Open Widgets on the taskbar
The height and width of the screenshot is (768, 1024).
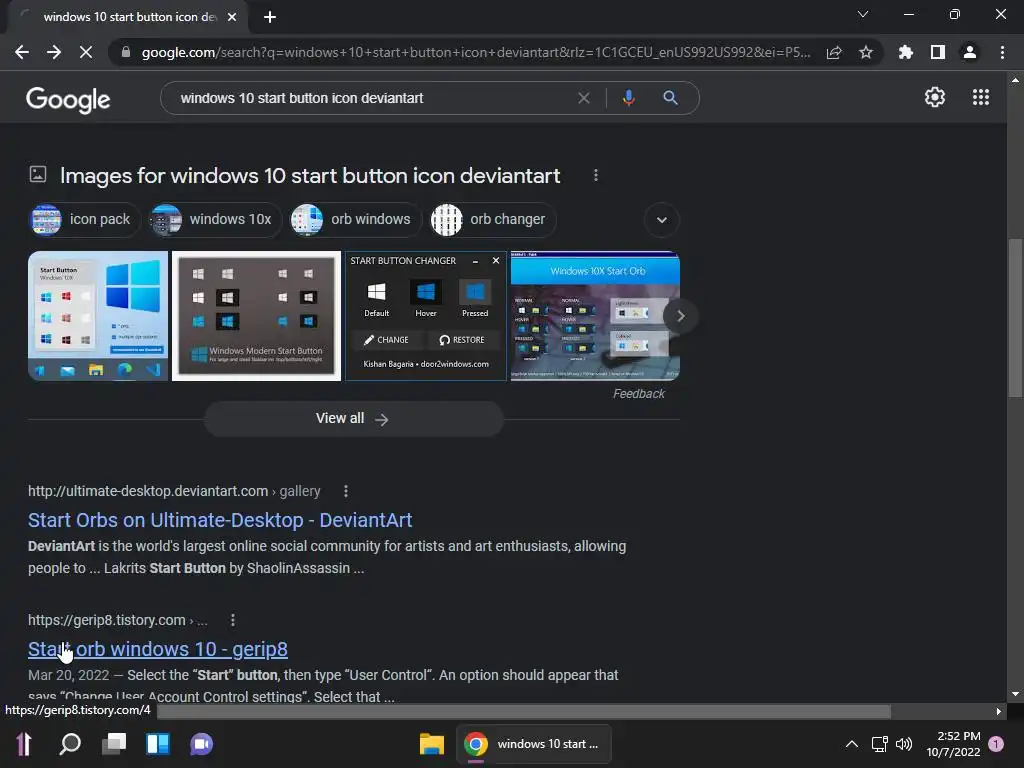(x=158, y=744)
